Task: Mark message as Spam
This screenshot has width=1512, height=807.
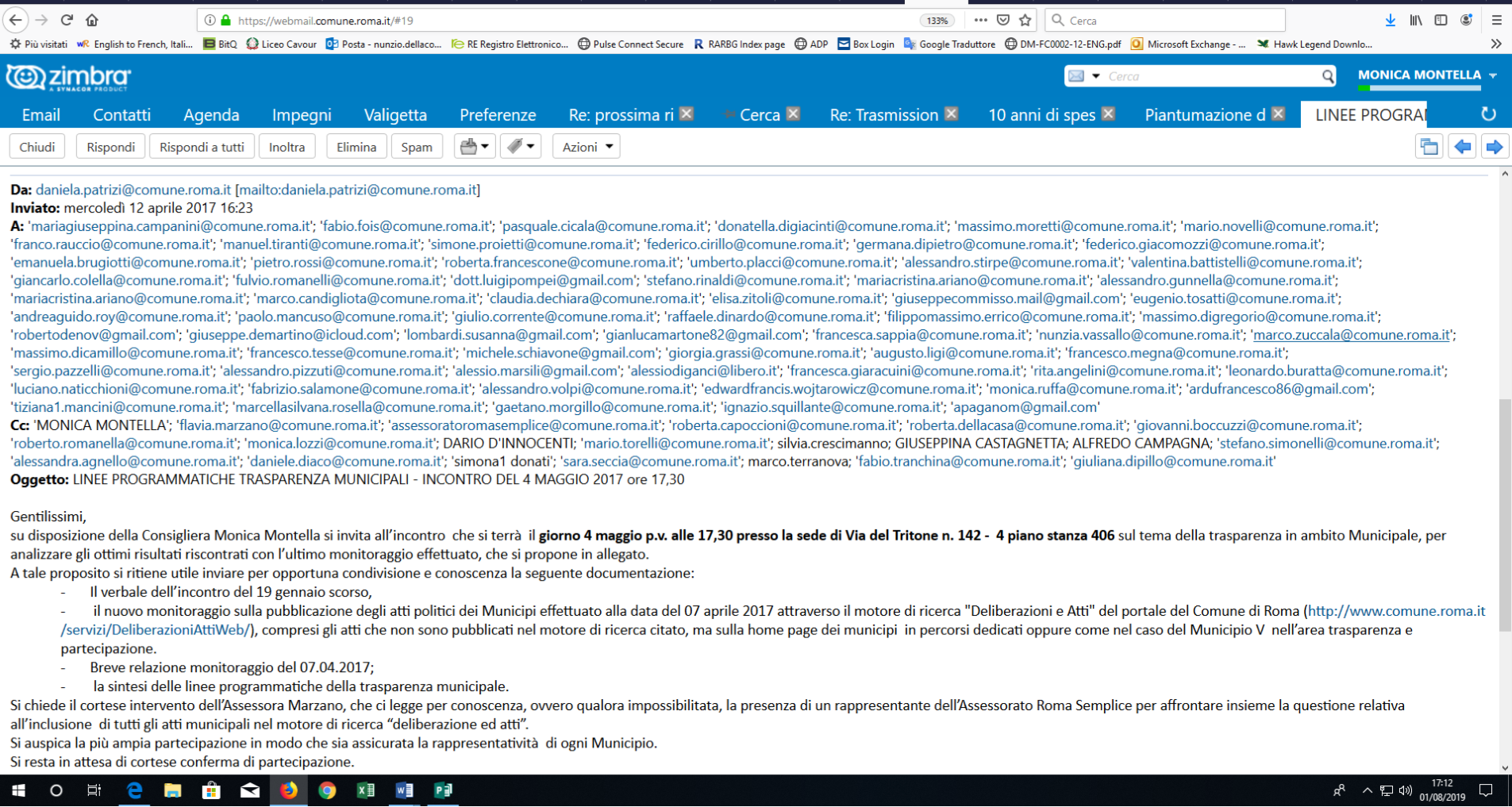Action: pos(417,147)
